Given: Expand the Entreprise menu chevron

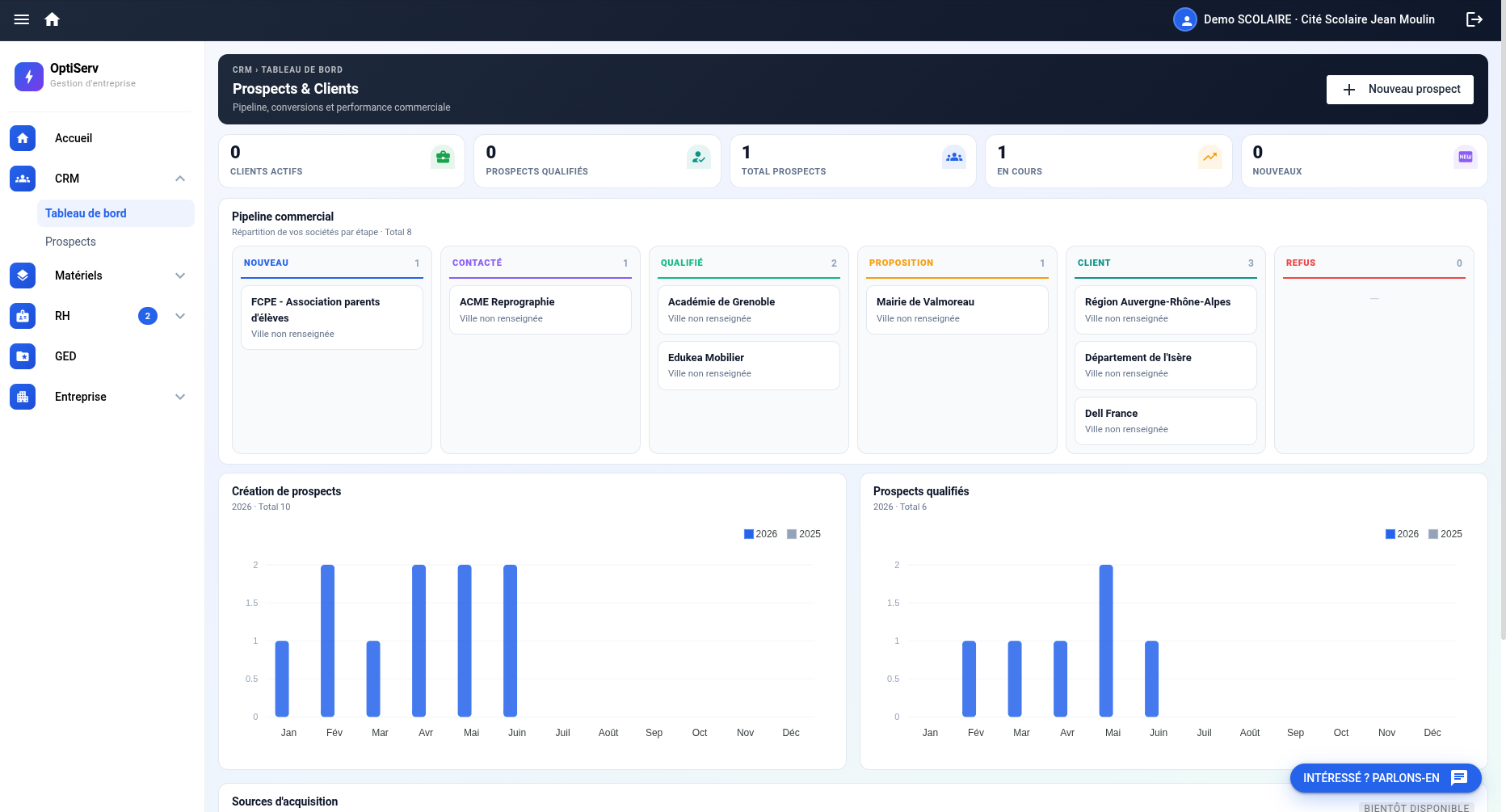Looking at the screenshot, I should pos(180,397).
